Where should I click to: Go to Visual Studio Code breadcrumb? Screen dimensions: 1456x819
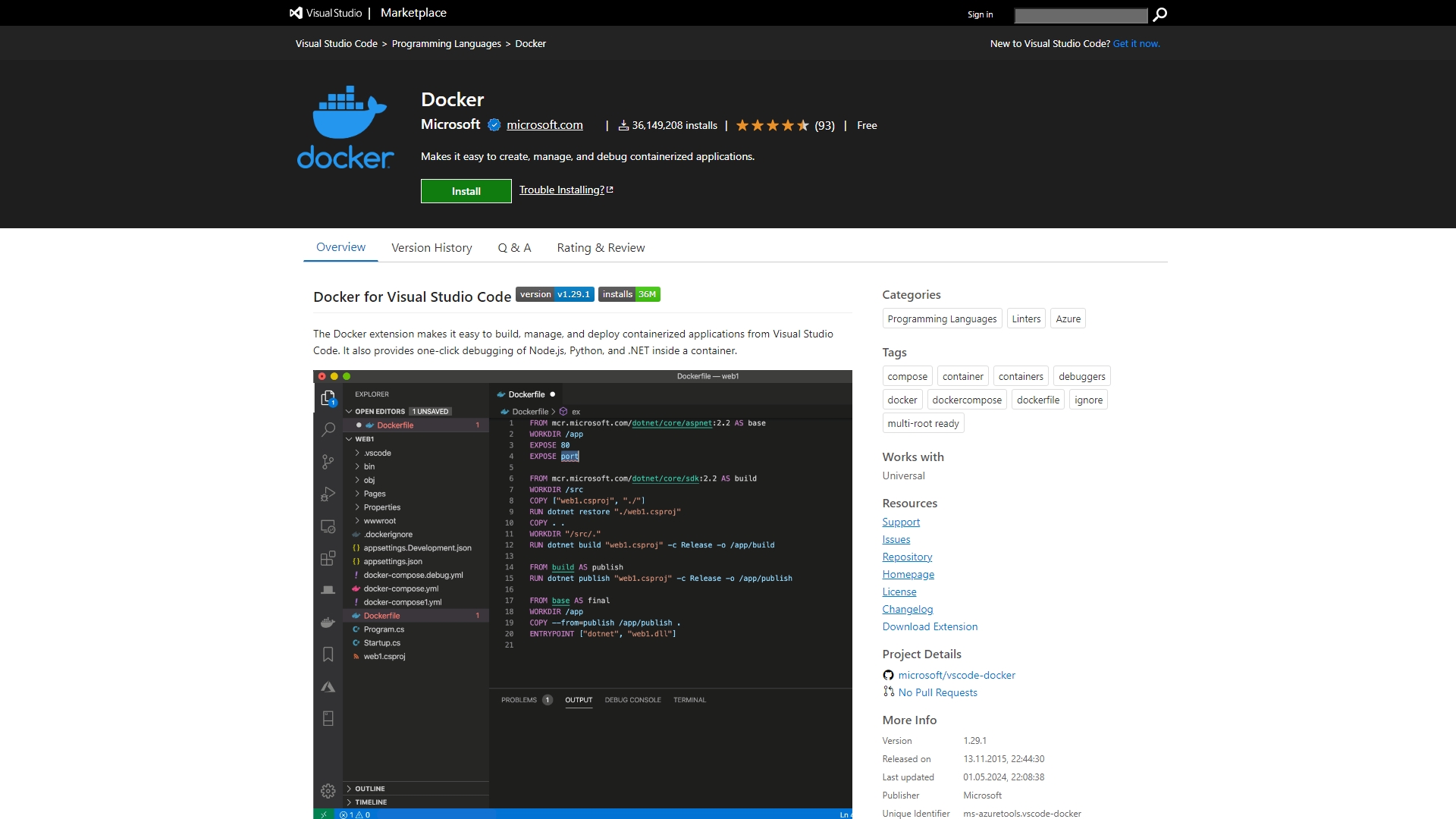pos(337,44)
